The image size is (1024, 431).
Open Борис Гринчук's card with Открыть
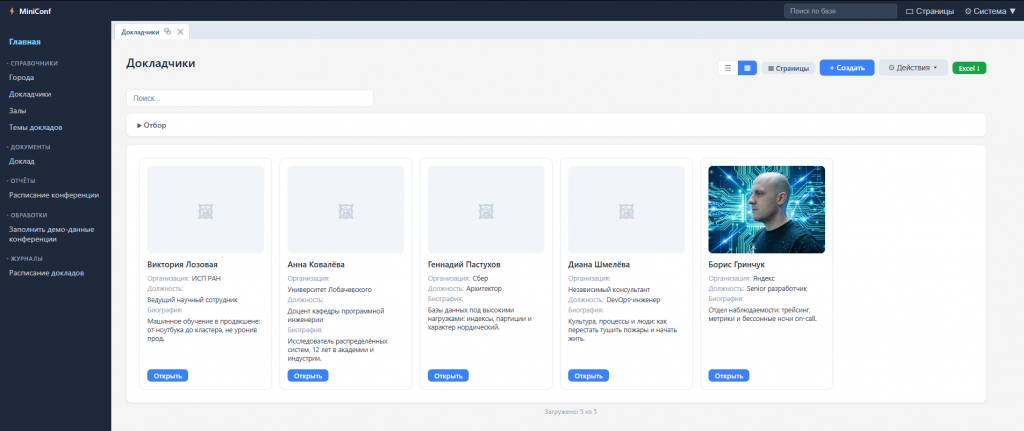tap(728, 375)
